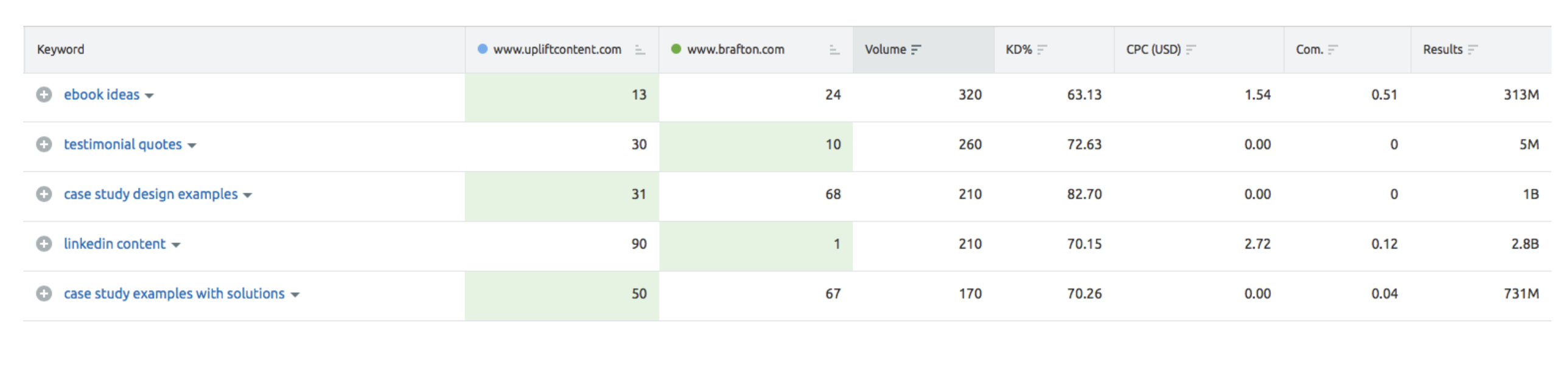
Task: Open dropdown next to 'case study design examples'
Action: point(248,196)
